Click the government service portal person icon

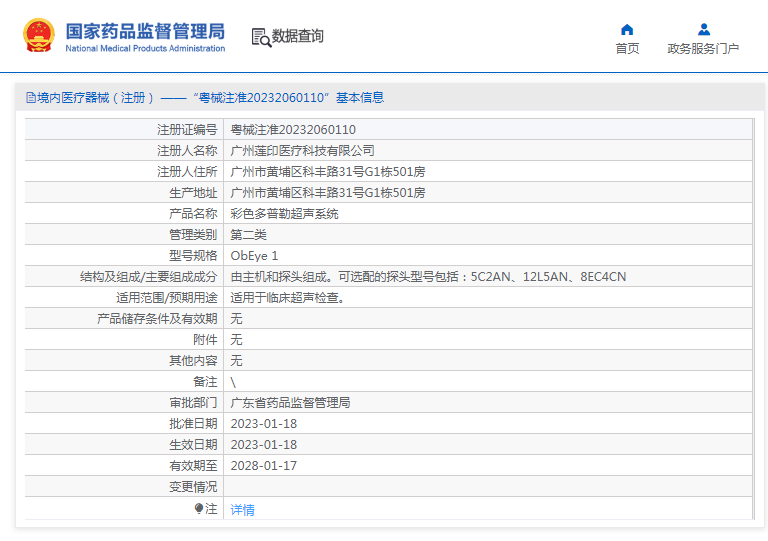[704, 30]
